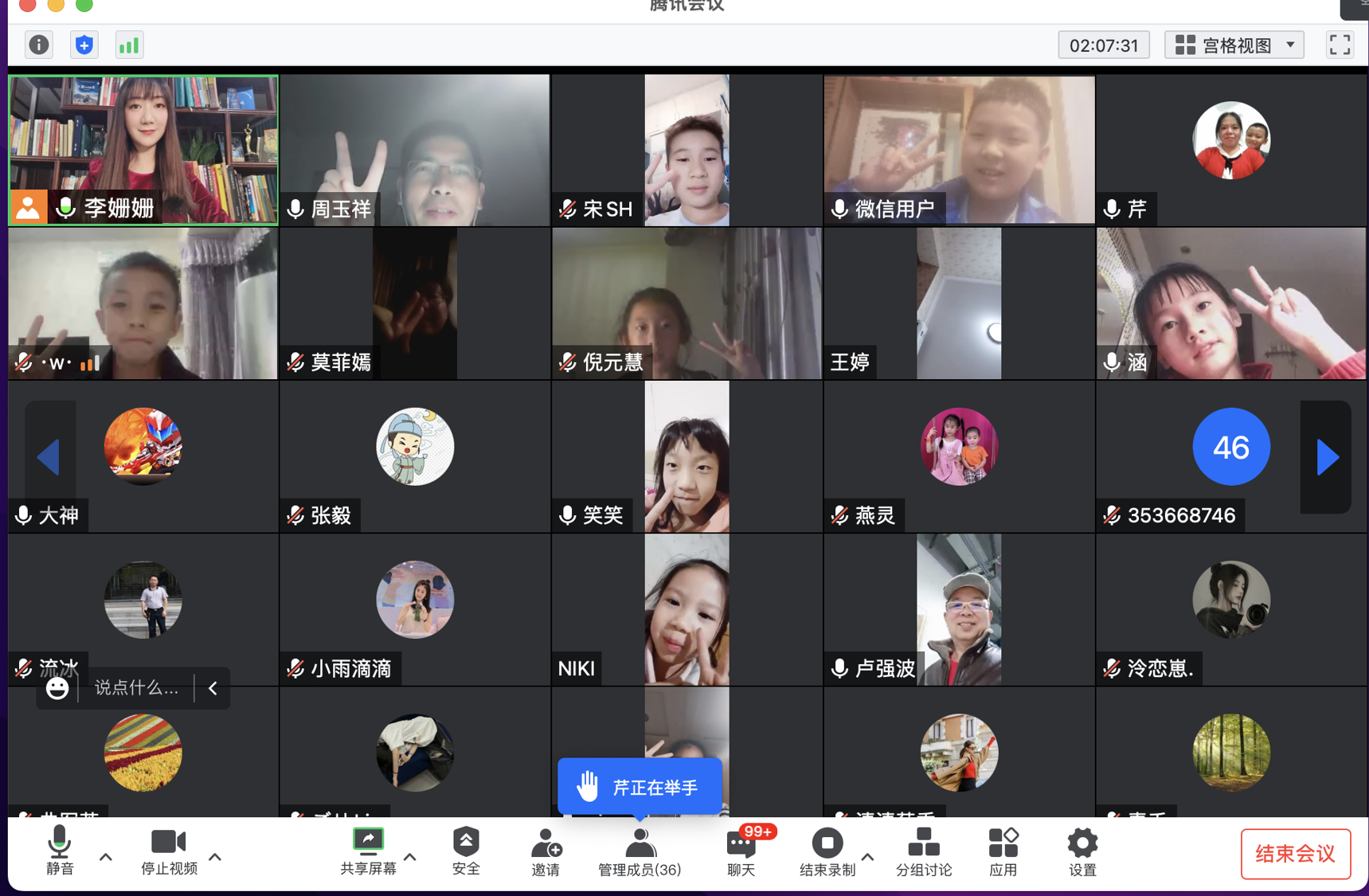Open the 应用 apps panel

[1003, 851]
